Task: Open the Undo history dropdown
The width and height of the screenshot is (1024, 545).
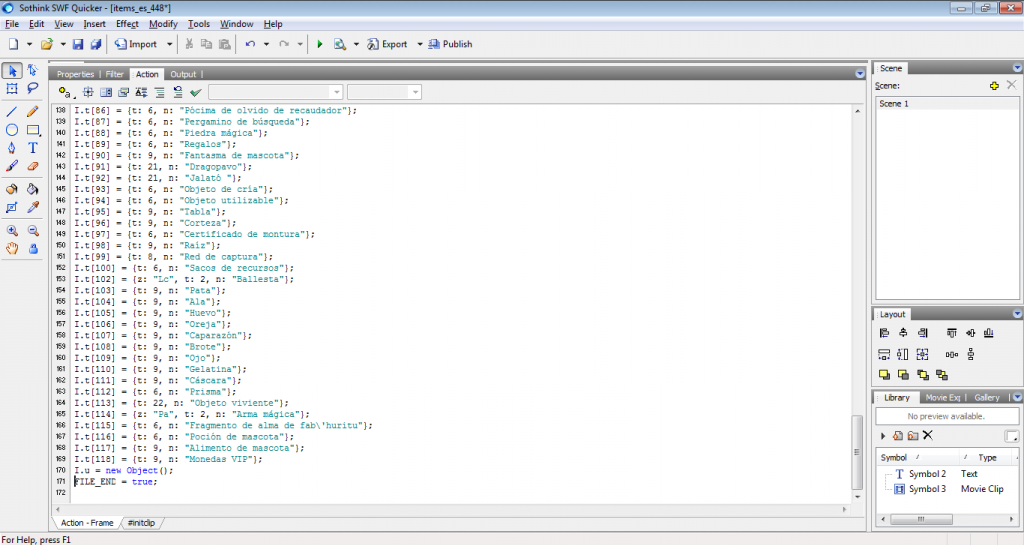Action: tap(266, 44)
